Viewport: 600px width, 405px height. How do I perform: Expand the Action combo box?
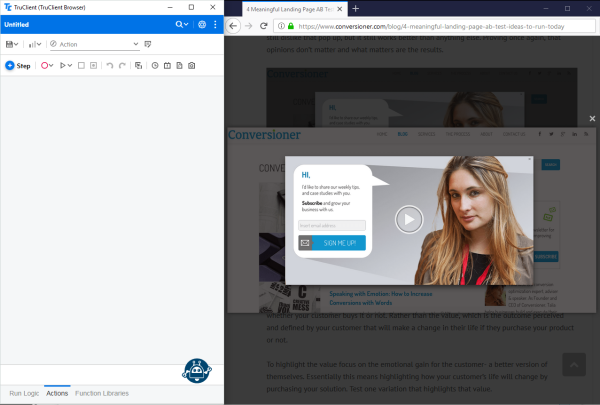click(94, 44)
